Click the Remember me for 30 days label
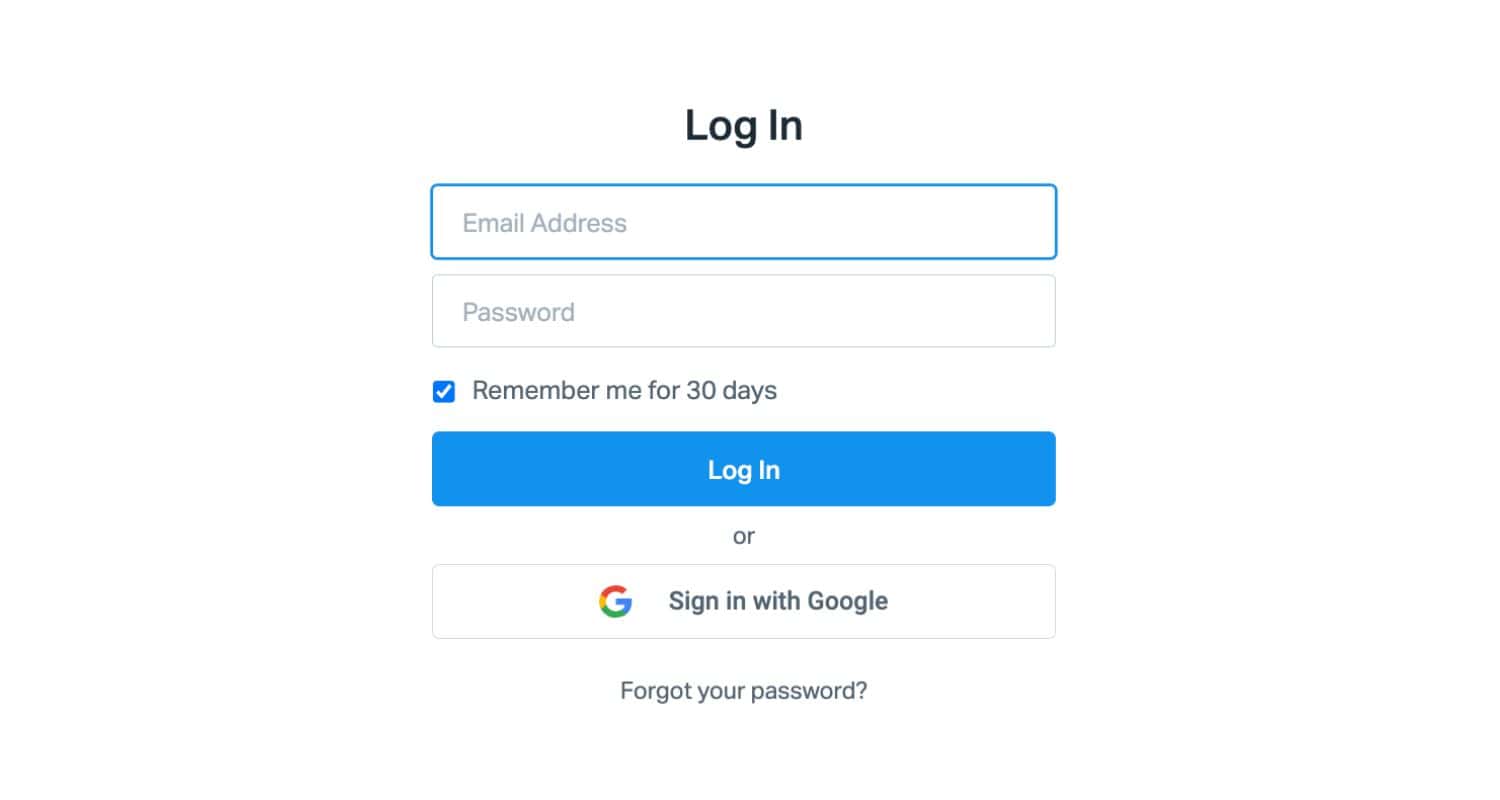Viewport: 1500px width, 800px height. 624,390
